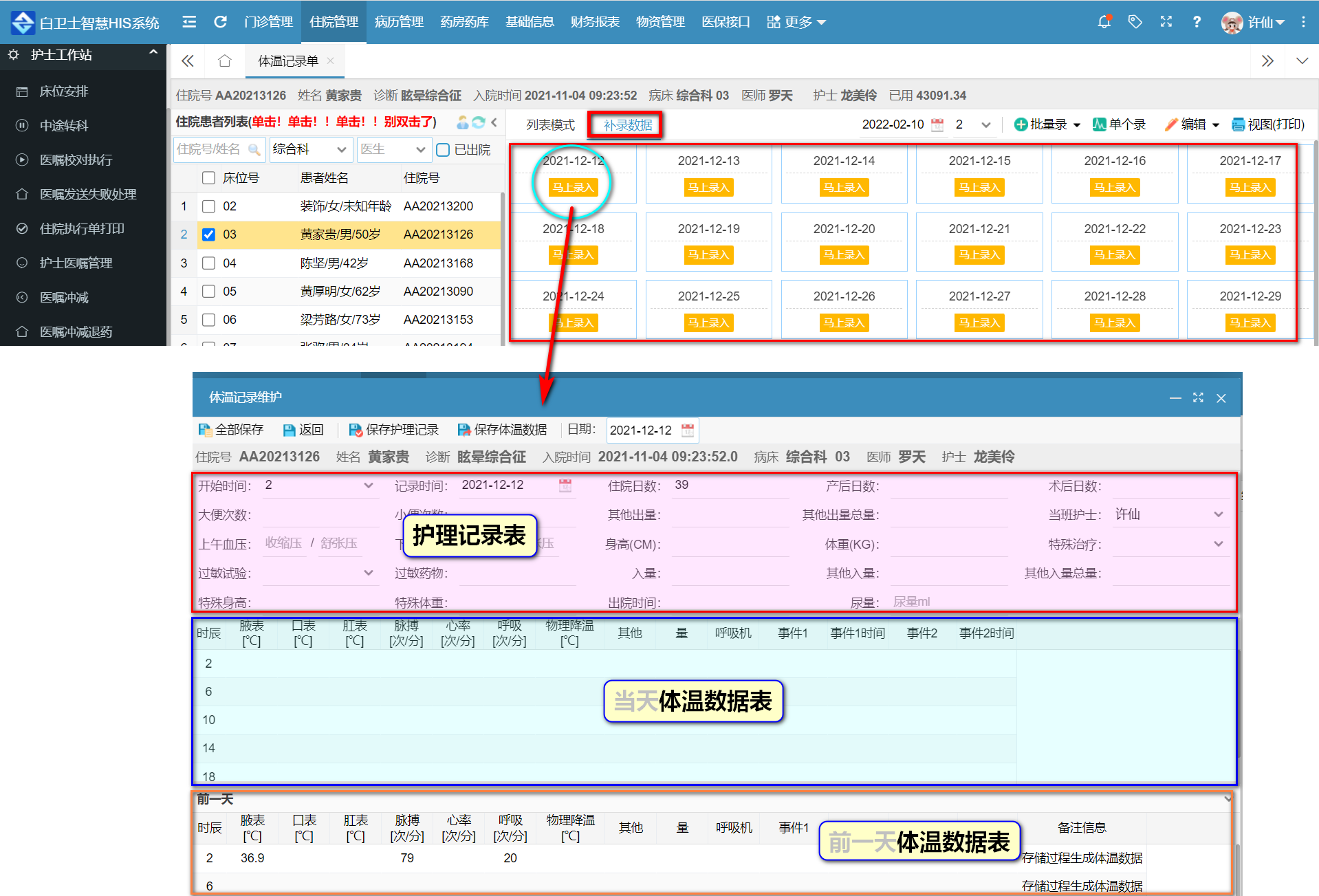The height and width of the screenshot is (896, 1319).
Task: Click the home tab icon
Action: coord(224,61)
